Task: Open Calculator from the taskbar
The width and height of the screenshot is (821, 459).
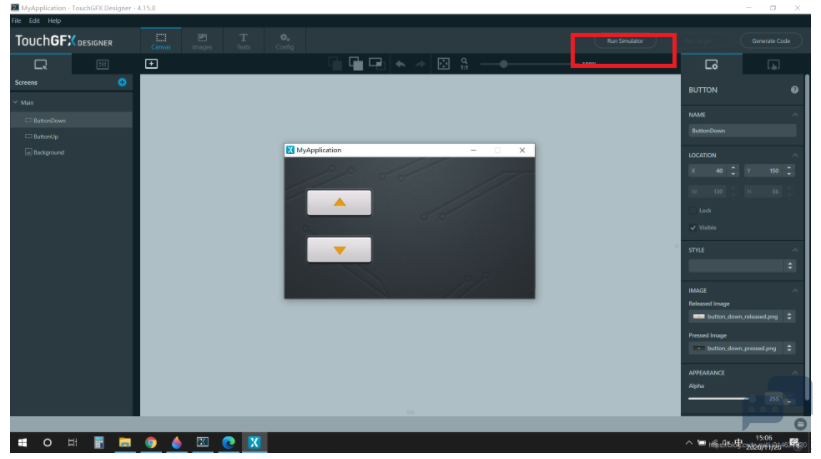Action: (x=99, y=443)
